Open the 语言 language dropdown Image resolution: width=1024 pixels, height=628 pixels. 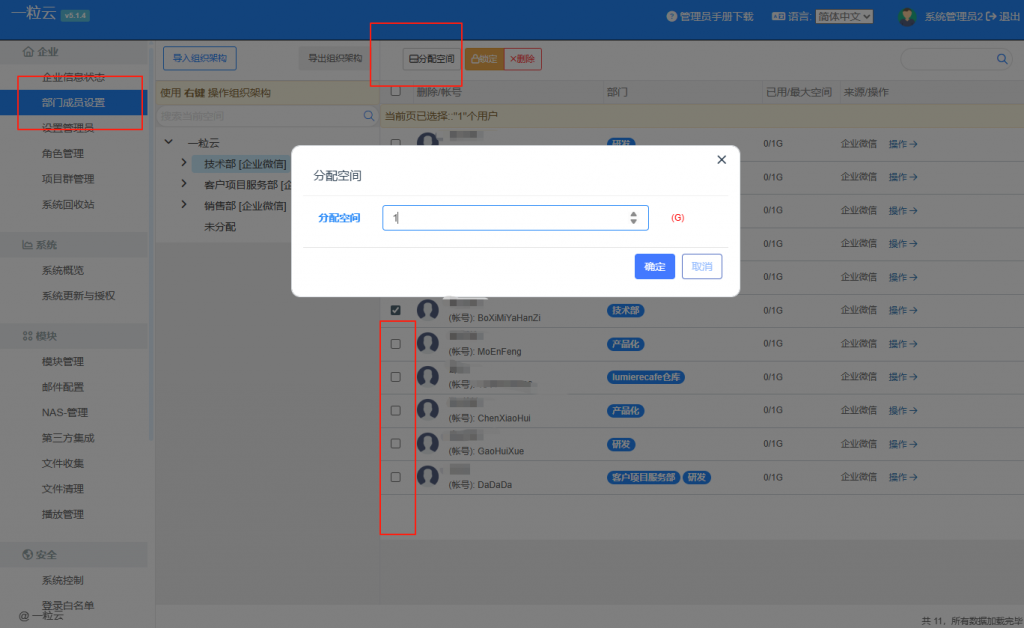[844, 17]
